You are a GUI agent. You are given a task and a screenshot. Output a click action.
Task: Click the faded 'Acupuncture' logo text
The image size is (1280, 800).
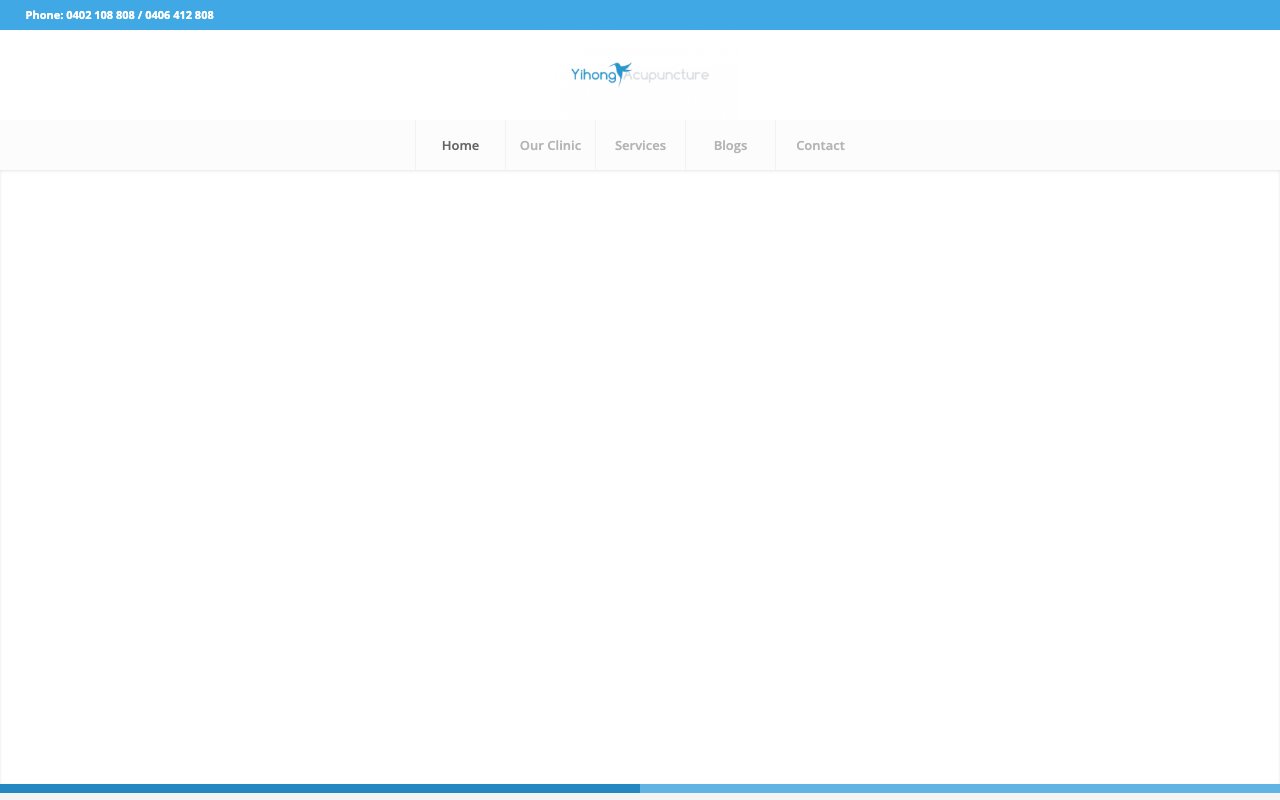coord(669,75)
